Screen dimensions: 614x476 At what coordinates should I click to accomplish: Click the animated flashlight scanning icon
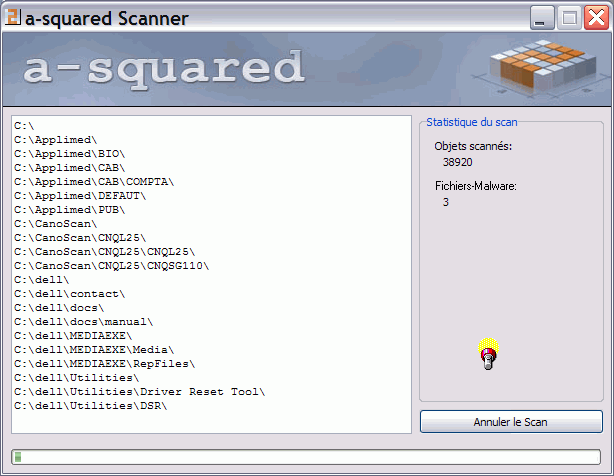[x=488, y=354]
